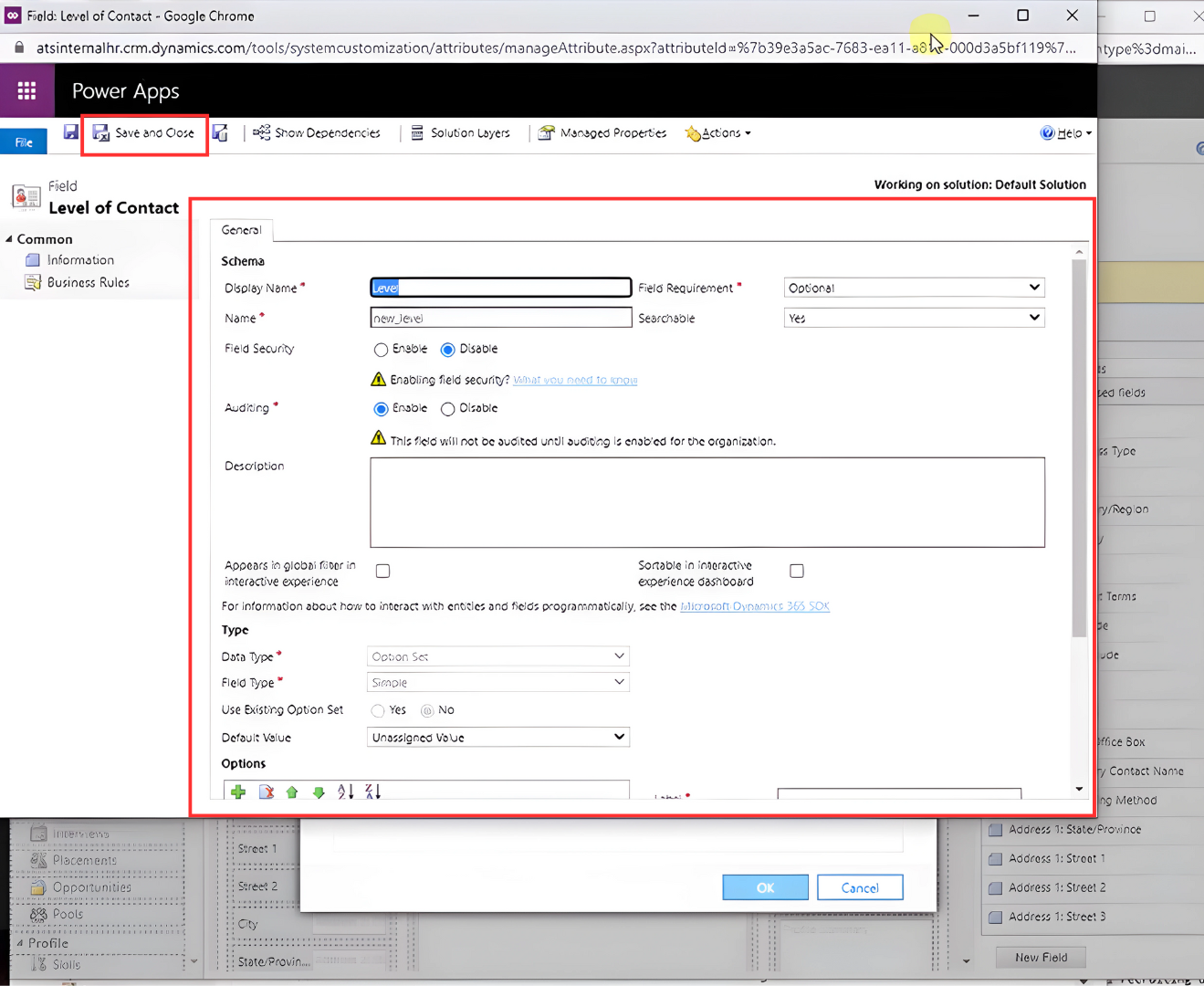The height and width of the screenshot is (986, 1204).
Task: Click the Name input field
Action: click(500, 318)
